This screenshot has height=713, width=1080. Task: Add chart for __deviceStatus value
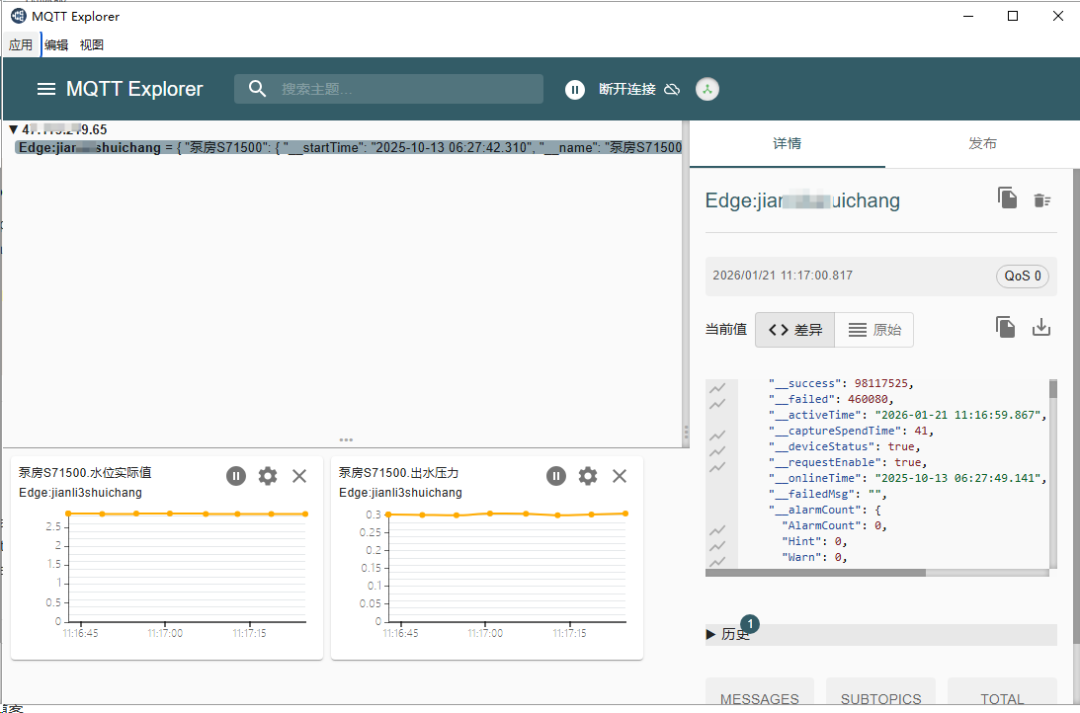[x=717, y=451]
